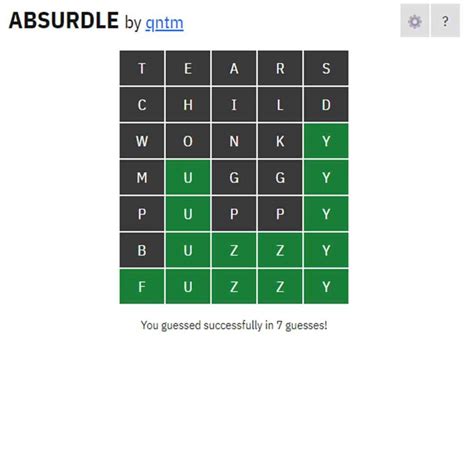The width and height of the screenshot is (474, 474).
Task: Click the D tile in CHILD row
Action: [x=326, y=104]
